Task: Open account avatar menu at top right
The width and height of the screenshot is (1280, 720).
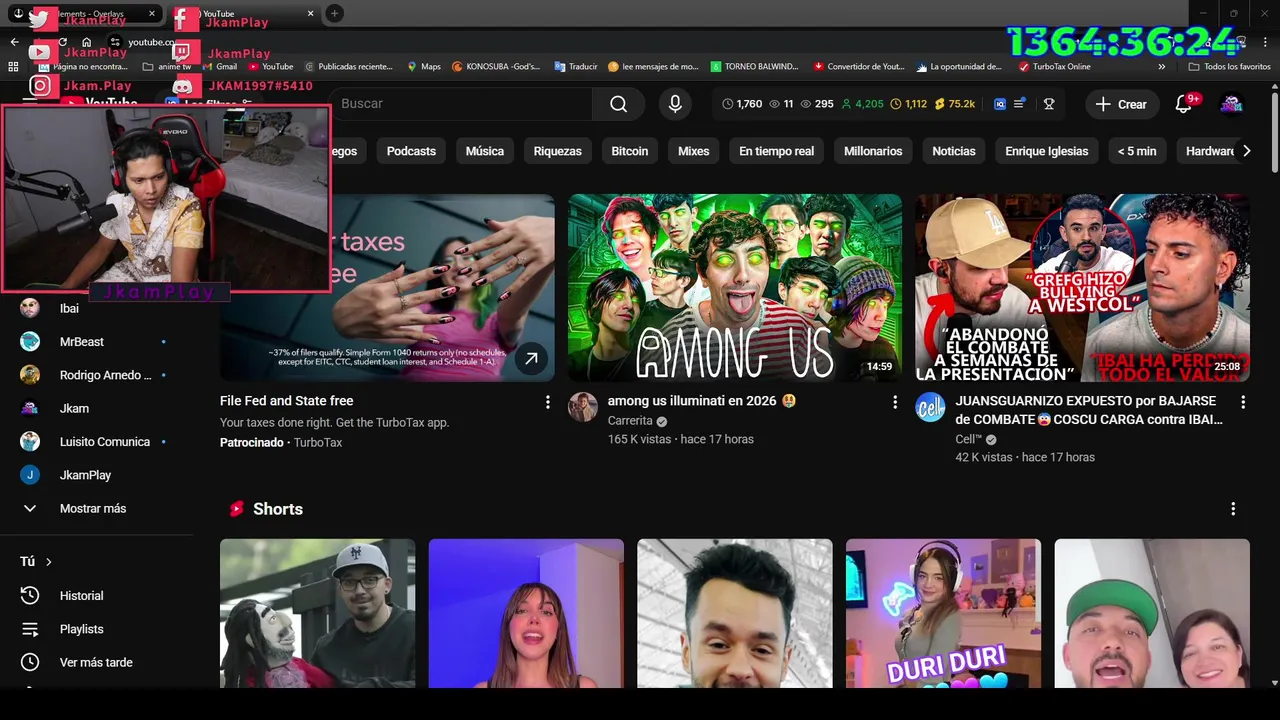Action: [1232, 104]
